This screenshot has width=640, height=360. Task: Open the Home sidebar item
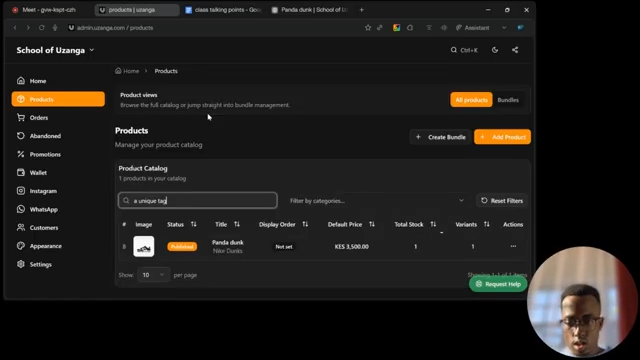[x=58, y=81]
